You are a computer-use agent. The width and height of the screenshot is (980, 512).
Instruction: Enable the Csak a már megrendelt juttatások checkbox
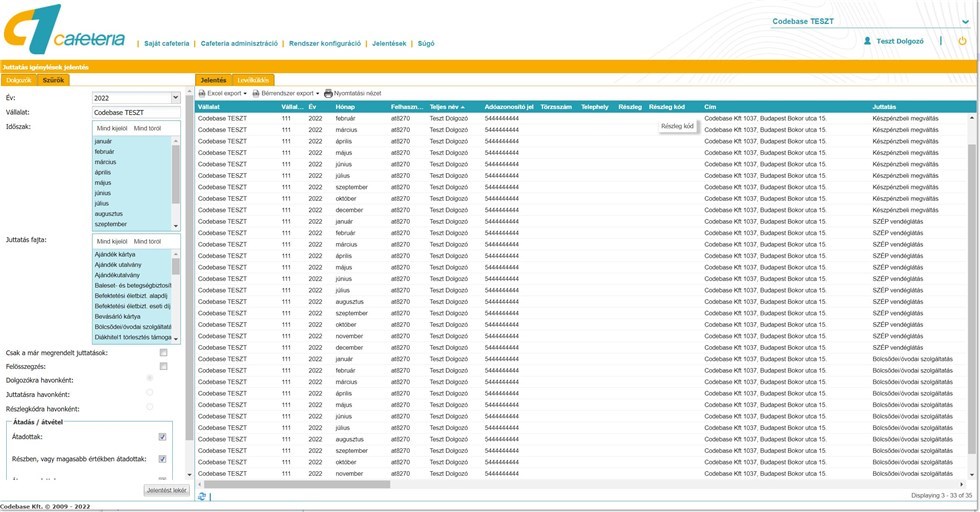[x=163, y=353]
